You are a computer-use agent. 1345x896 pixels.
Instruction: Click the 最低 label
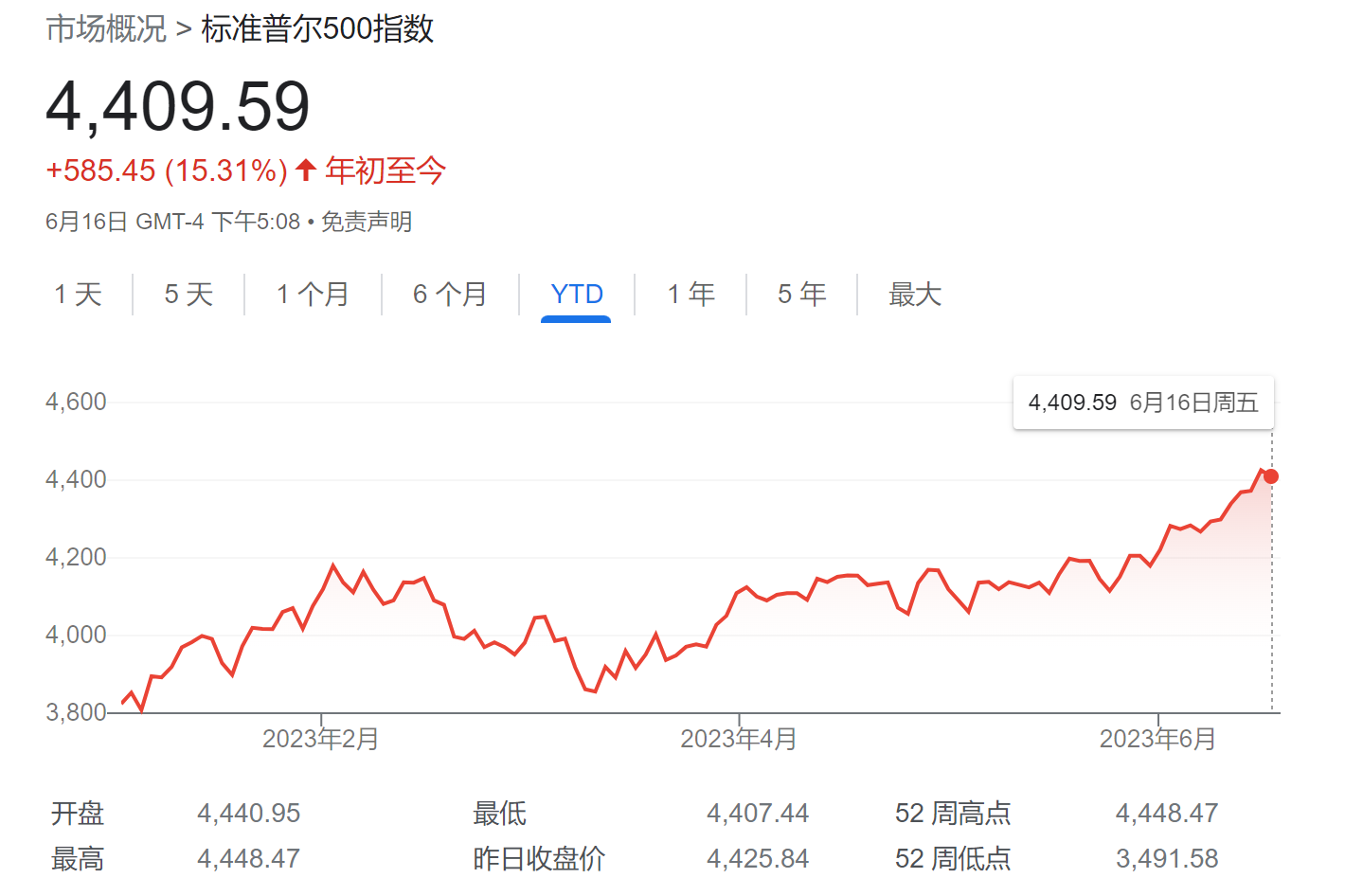pyautogui.click(x=500, y=814)
